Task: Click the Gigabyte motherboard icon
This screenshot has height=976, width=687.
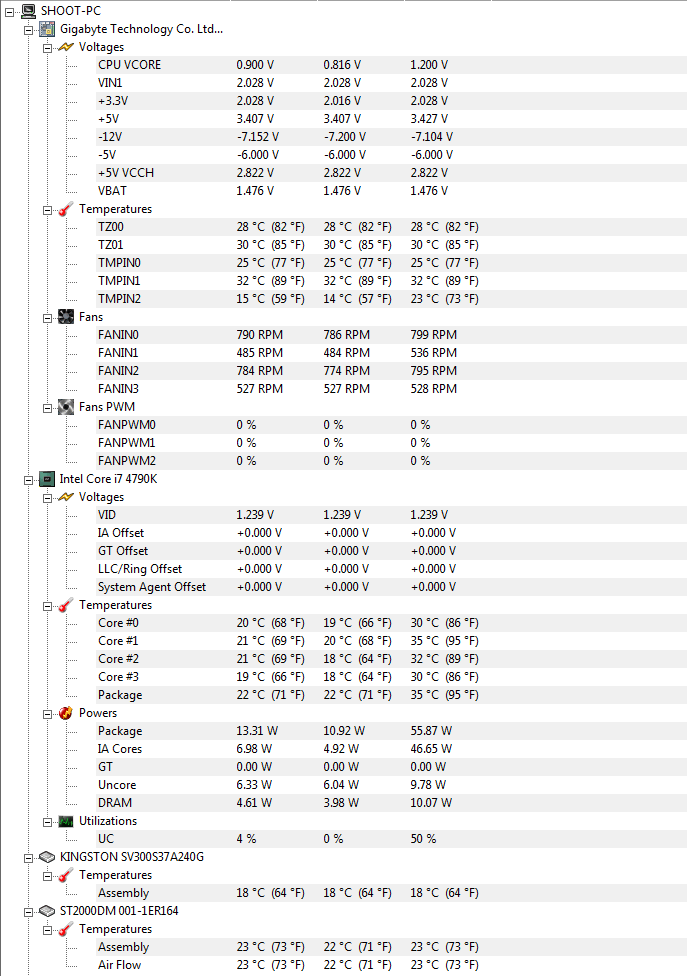Action: coord(47,29)
